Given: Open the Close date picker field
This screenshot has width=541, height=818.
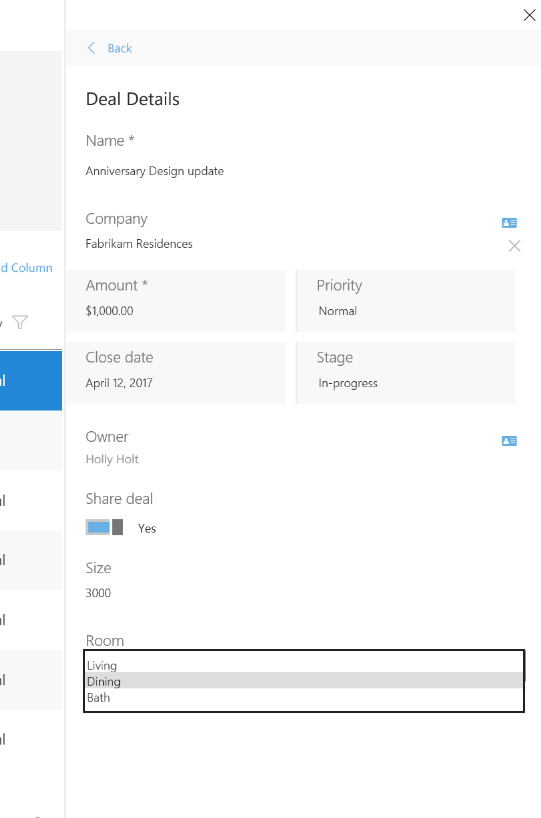Looking at the screenshot, I should pyautogui.click(x=176, y=373).
